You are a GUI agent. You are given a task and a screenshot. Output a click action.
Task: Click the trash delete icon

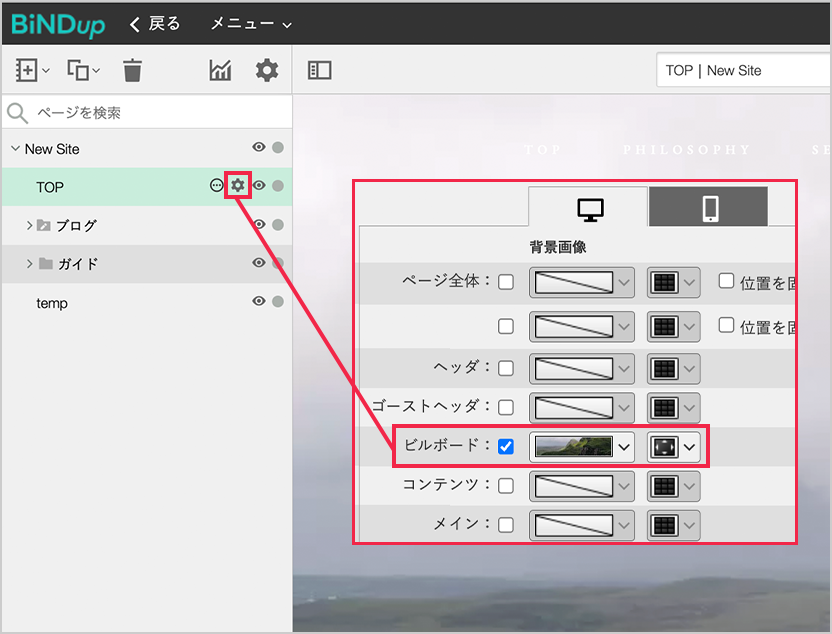[132, 70]
